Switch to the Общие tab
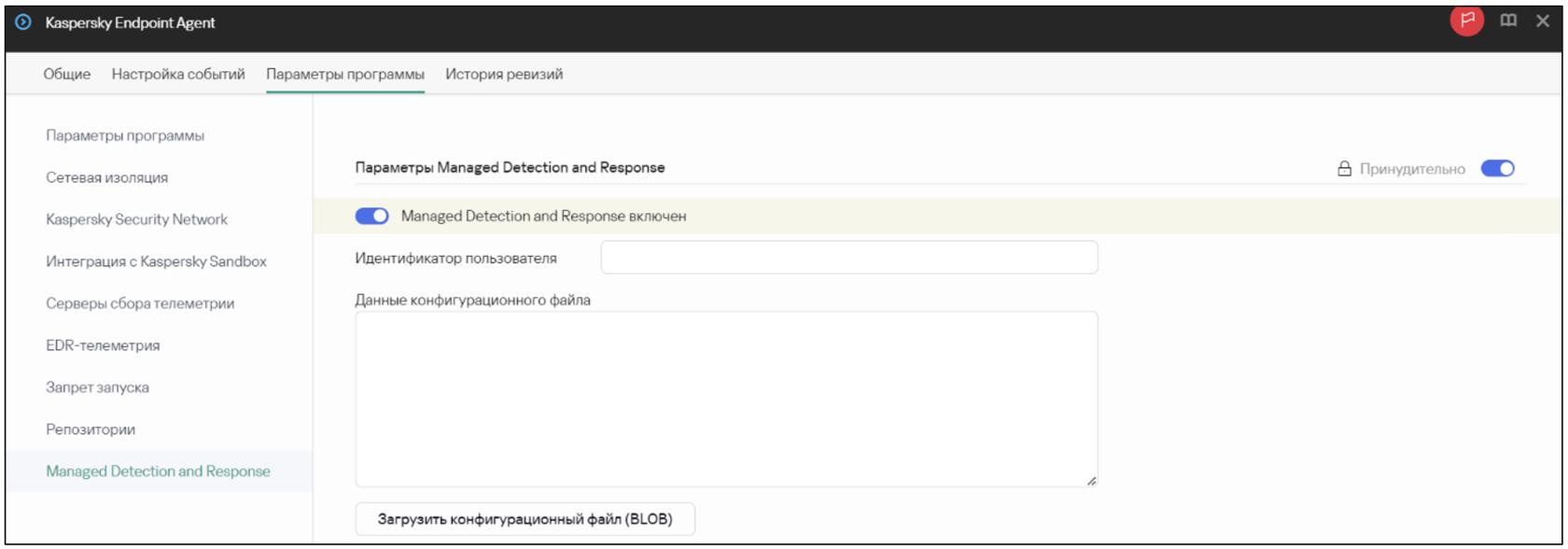 [x=67, y=74]
